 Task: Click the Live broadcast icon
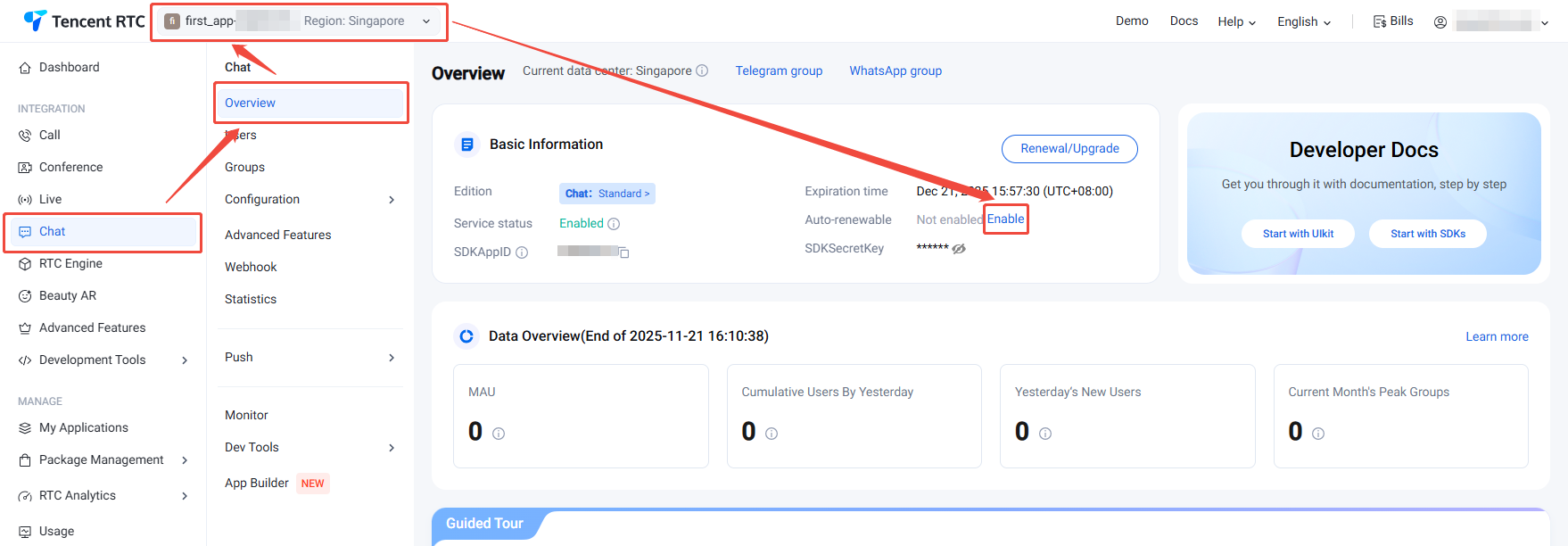[25, 200]
